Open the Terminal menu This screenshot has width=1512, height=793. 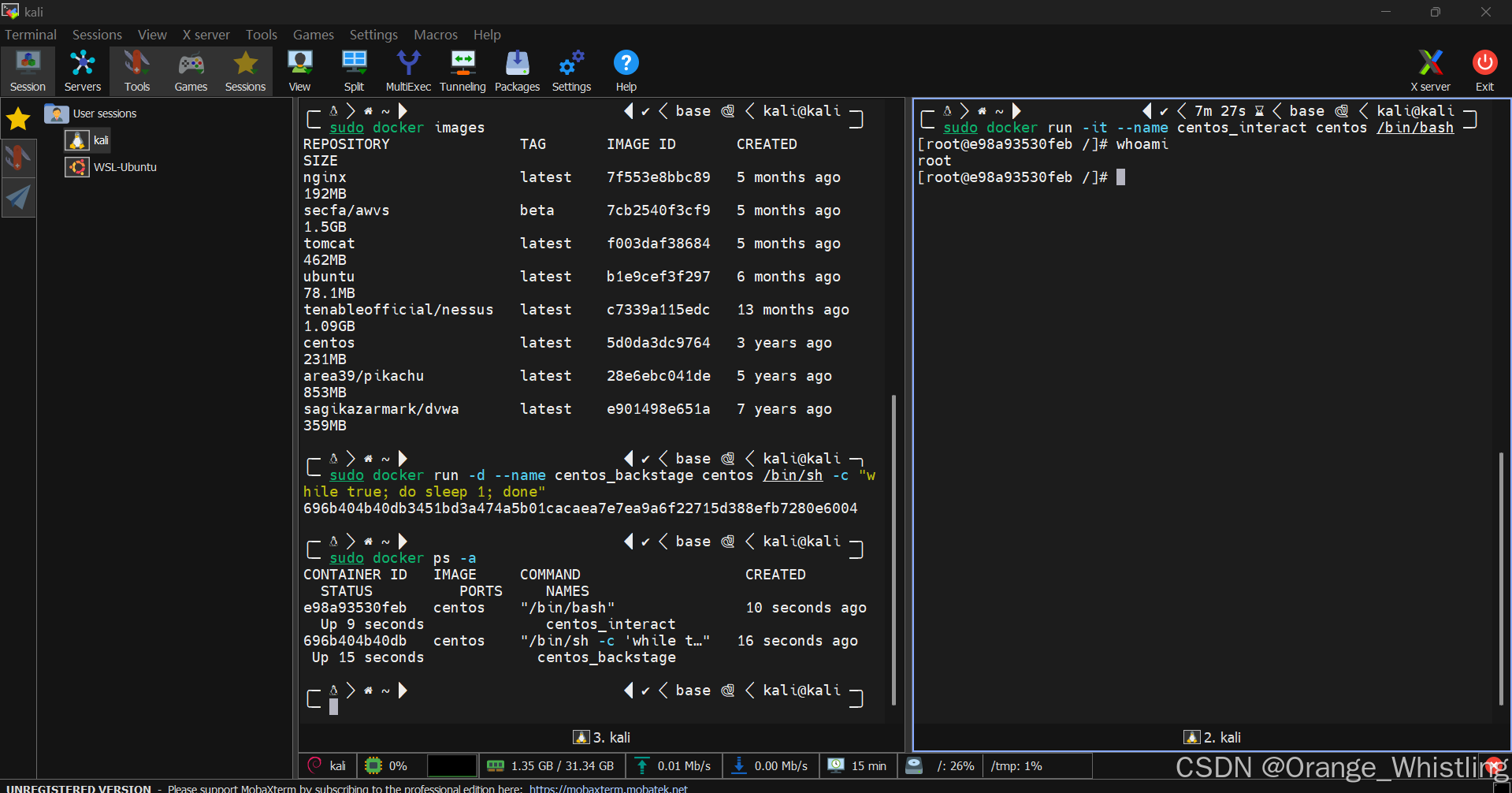31,35
